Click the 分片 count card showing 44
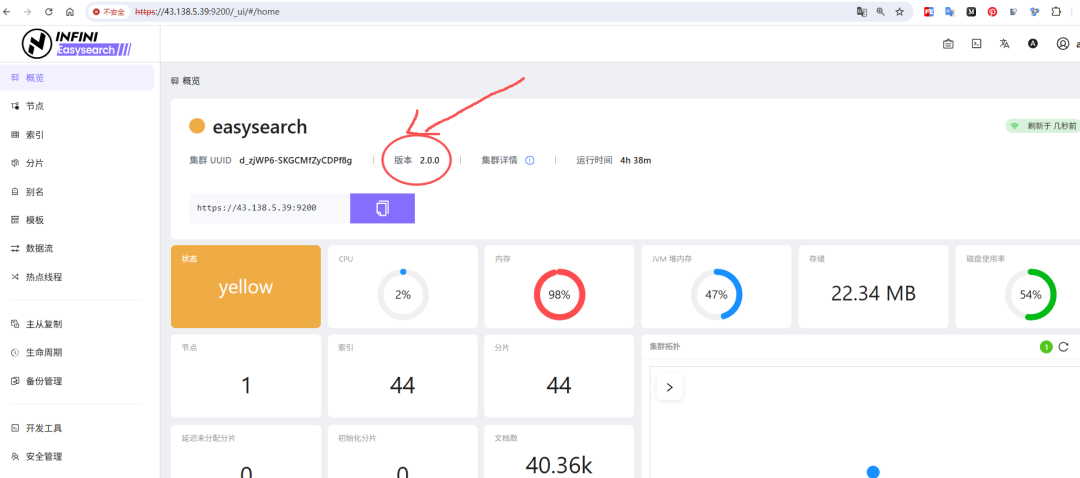The height and width of the screenshot is (478, 1080). point(559,376)
